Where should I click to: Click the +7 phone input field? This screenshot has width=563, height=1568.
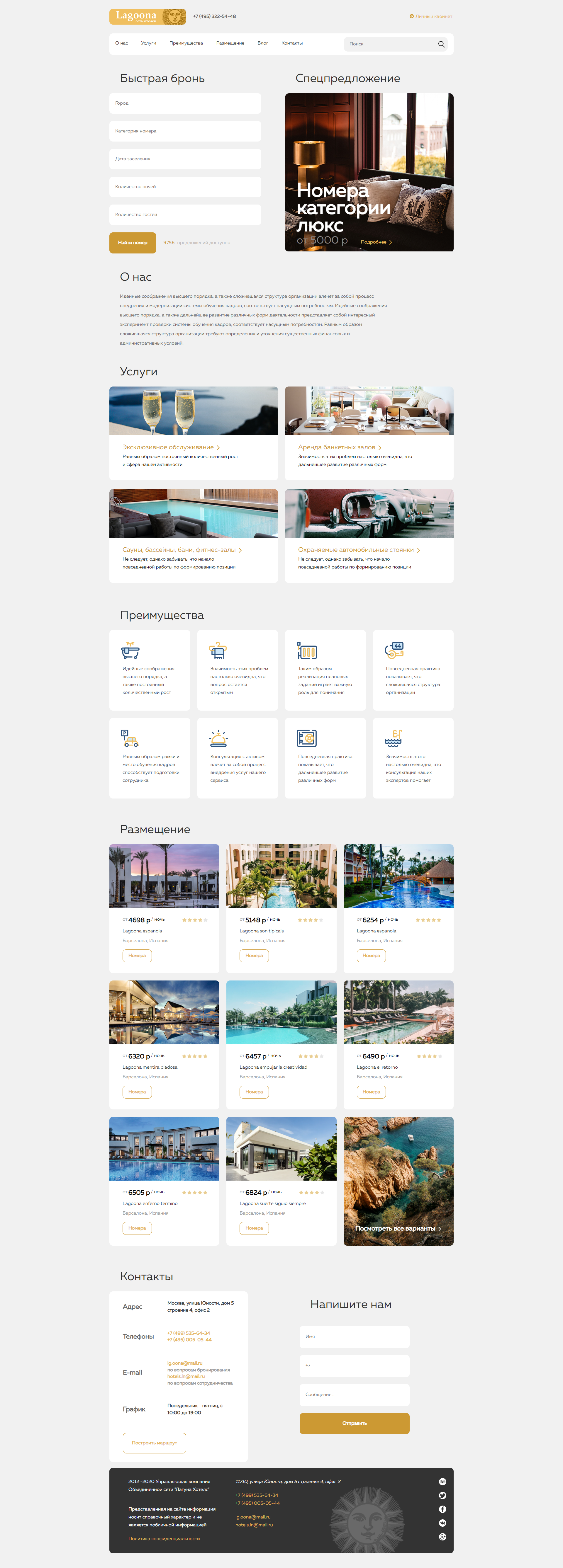pyautogui.click(x=355, y=1365)
